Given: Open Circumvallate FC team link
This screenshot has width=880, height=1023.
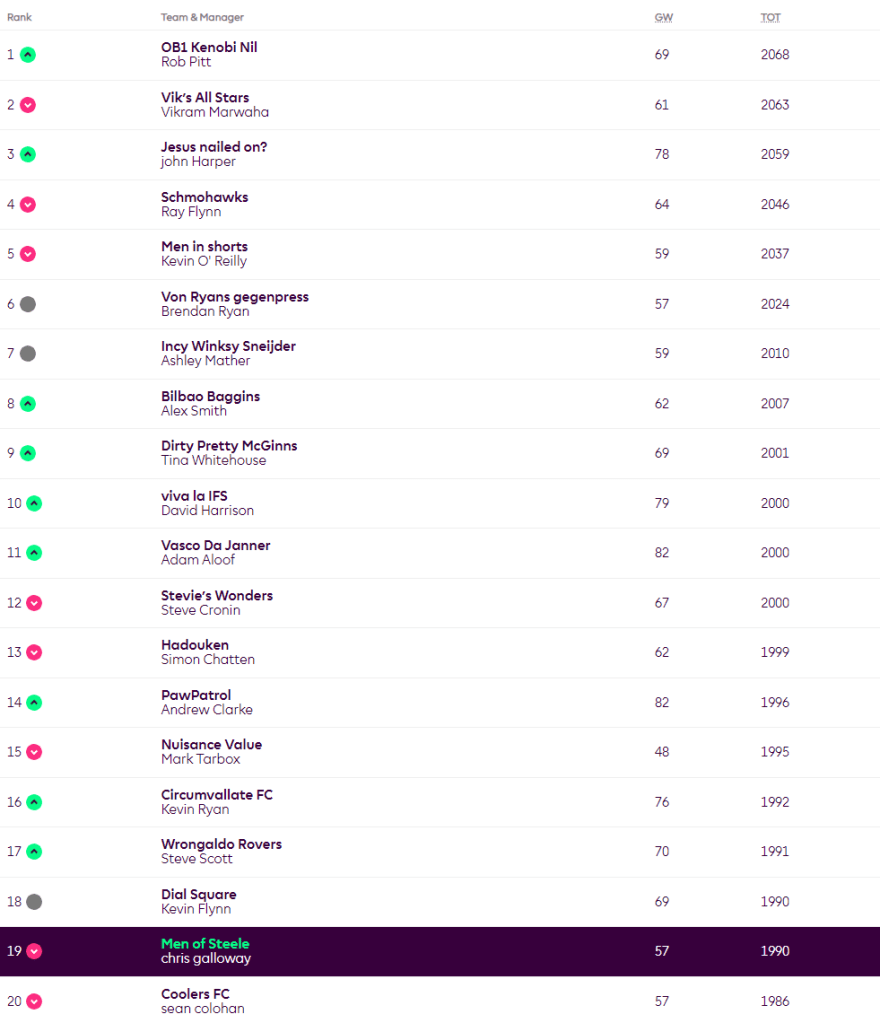Looking at the screenshot, I should 216,795.
